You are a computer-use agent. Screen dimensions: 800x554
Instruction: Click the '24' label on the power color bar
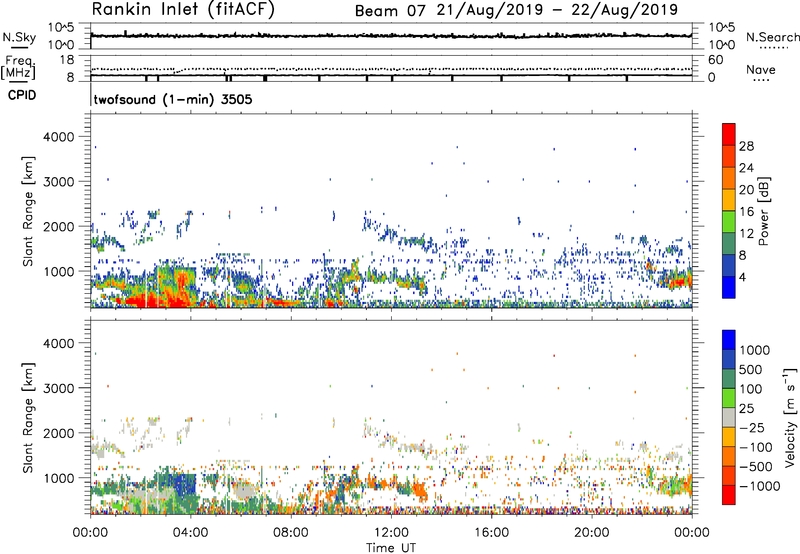[746, 168]
